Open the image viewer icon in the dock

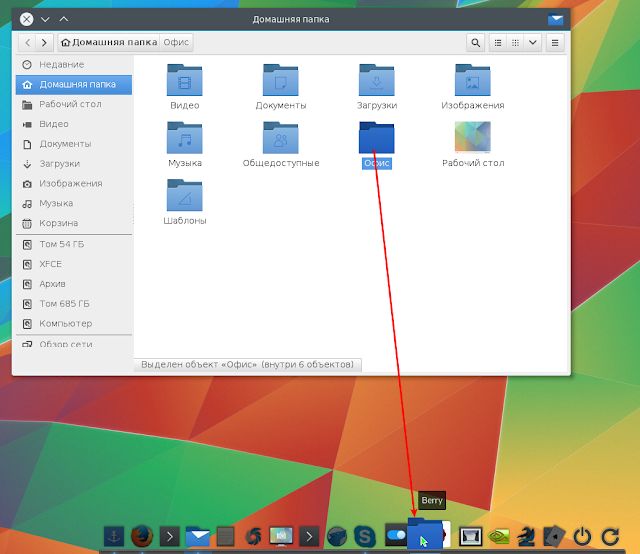[471, 536]
